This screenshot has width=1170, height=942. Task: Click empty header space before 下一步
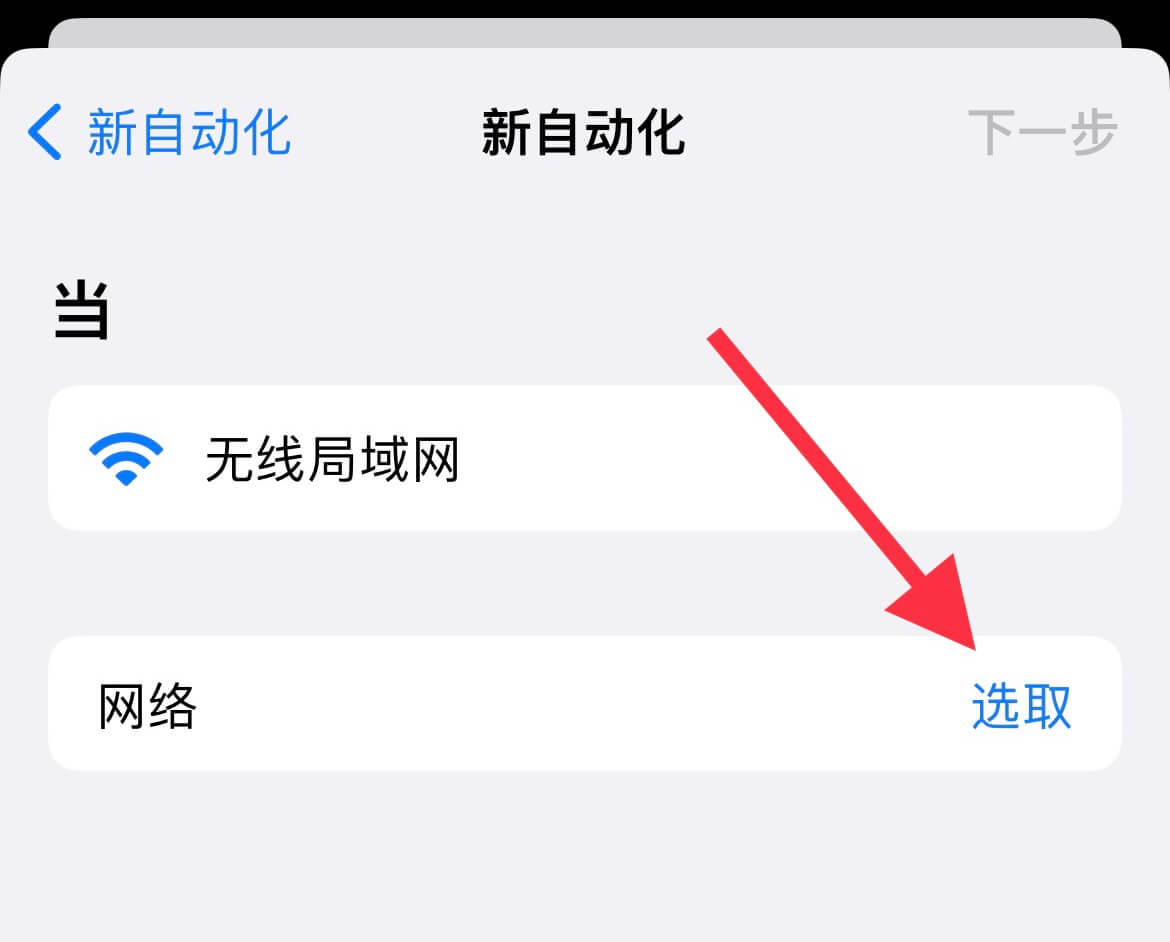coord(821,132)
